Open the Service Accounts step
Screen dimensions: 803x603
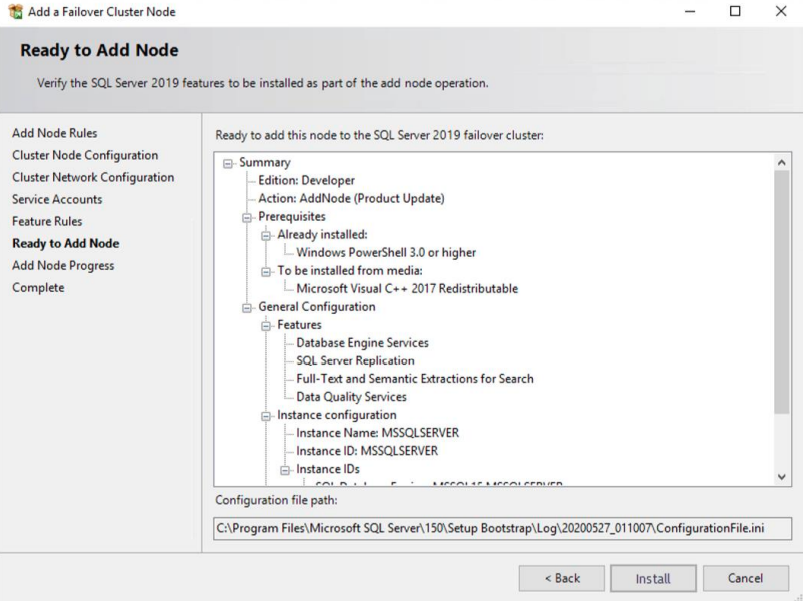click(x=57, y=199)
